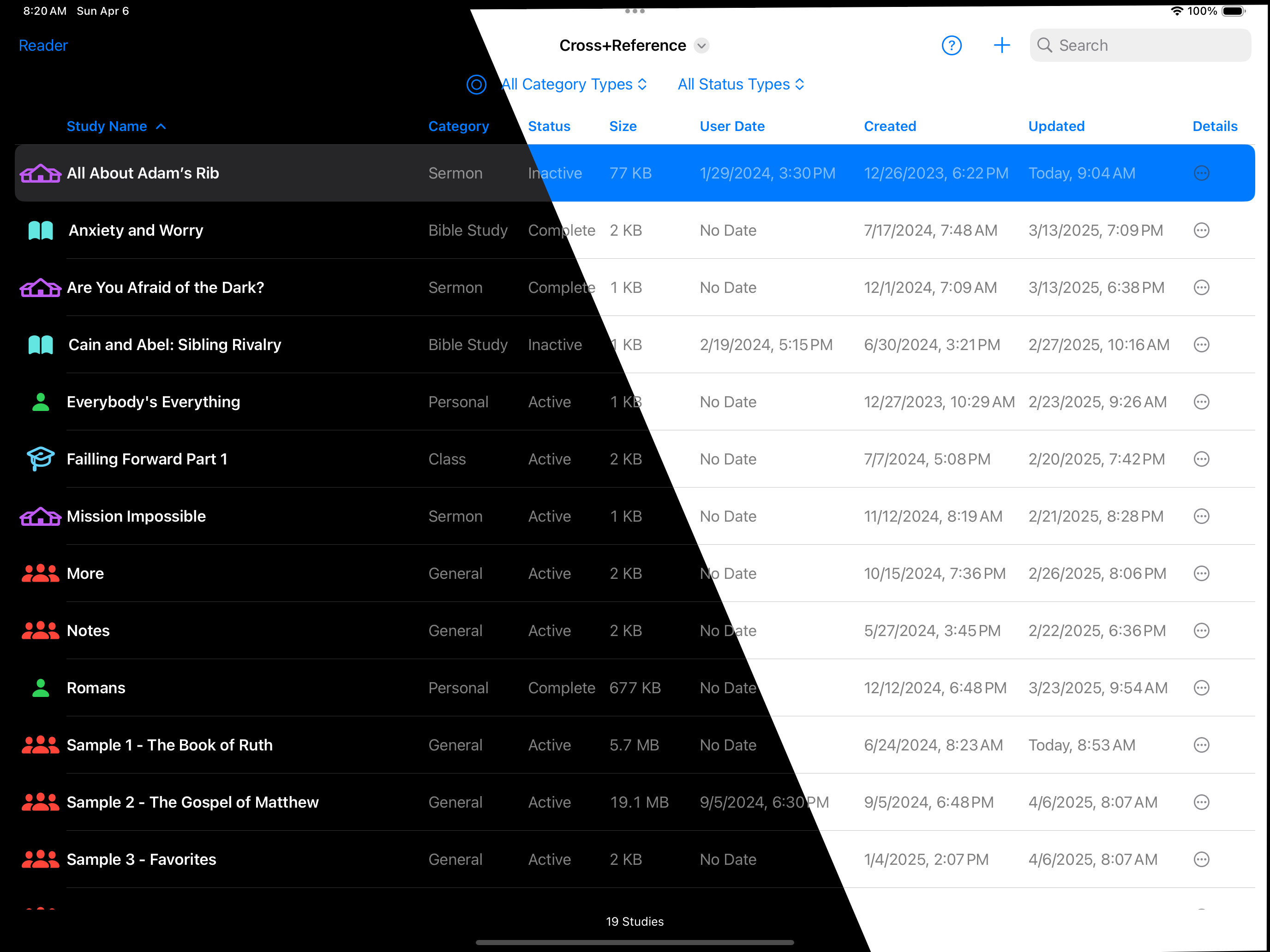
Task: Expand the All Status Types filter
Action: click(741, 84)
